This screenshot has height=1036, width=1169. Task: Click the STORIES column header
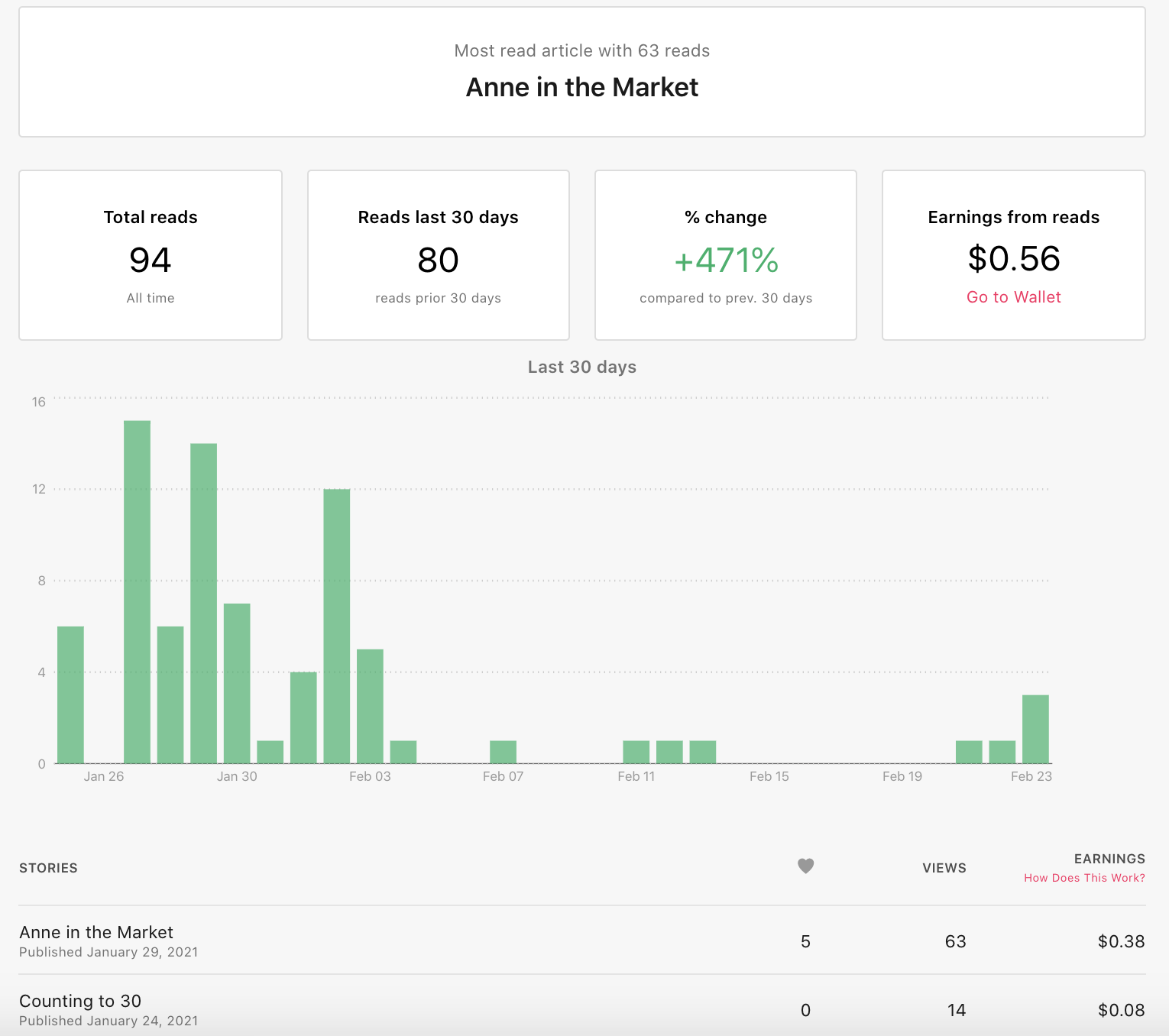[x=48, y=868]
